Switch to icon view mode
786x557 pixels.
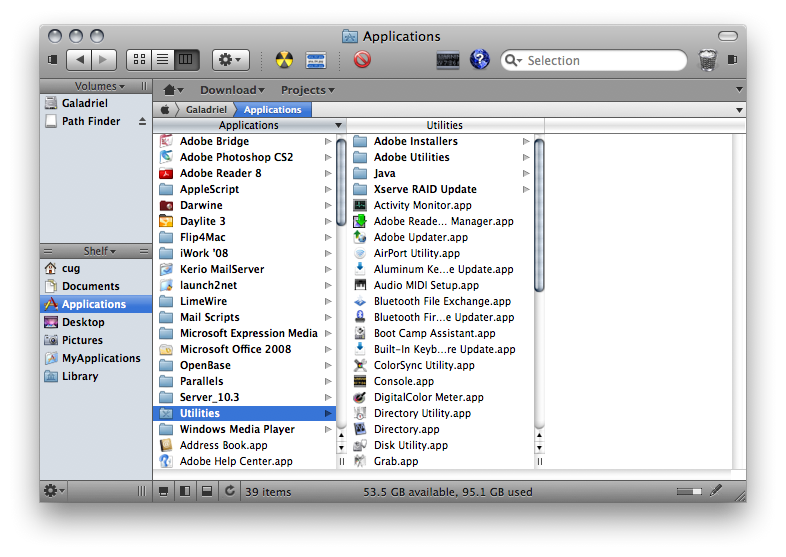[139, 60]
